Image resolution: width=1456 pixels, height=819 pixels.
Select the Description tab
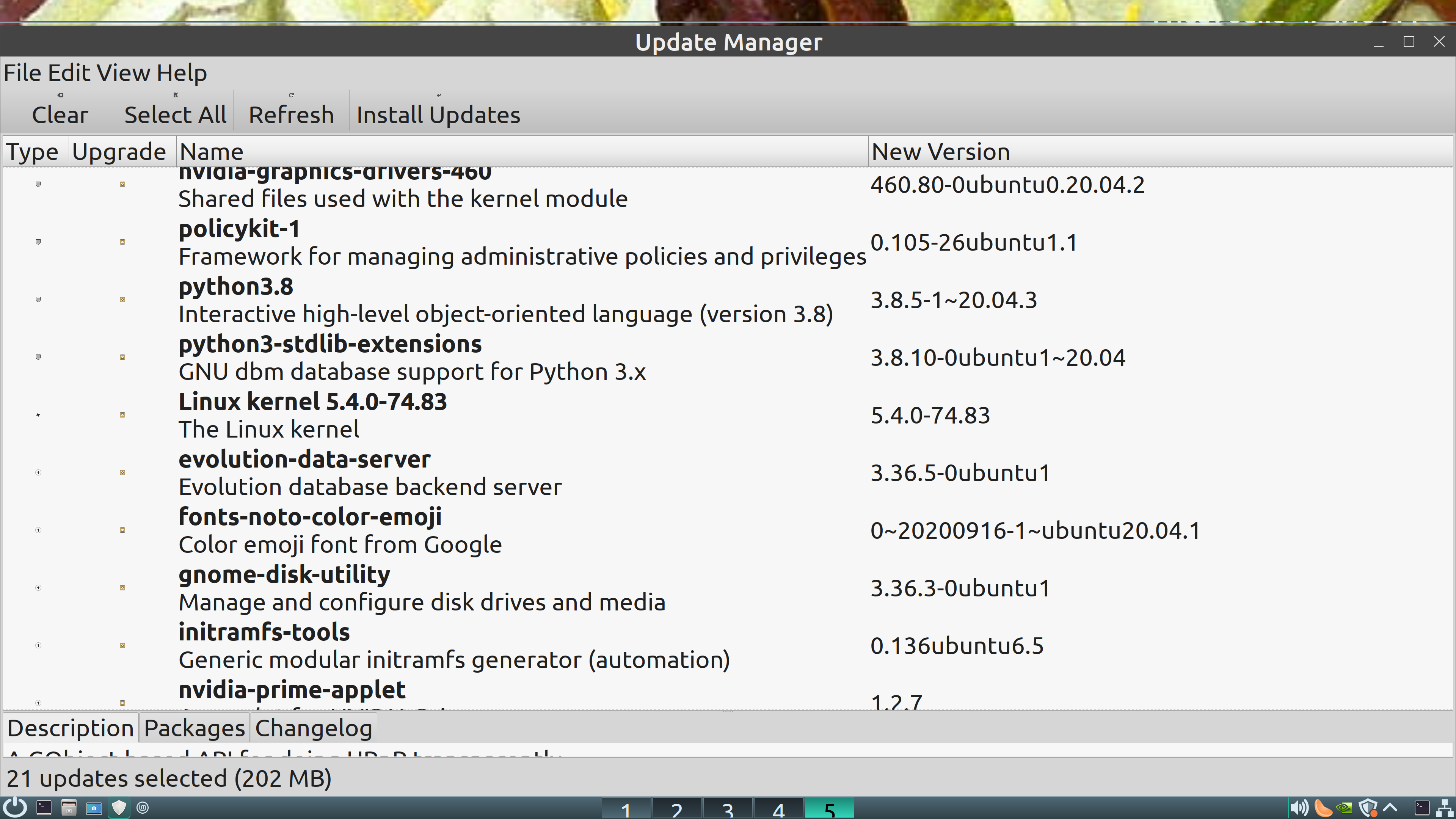click(x=71, y=728)
